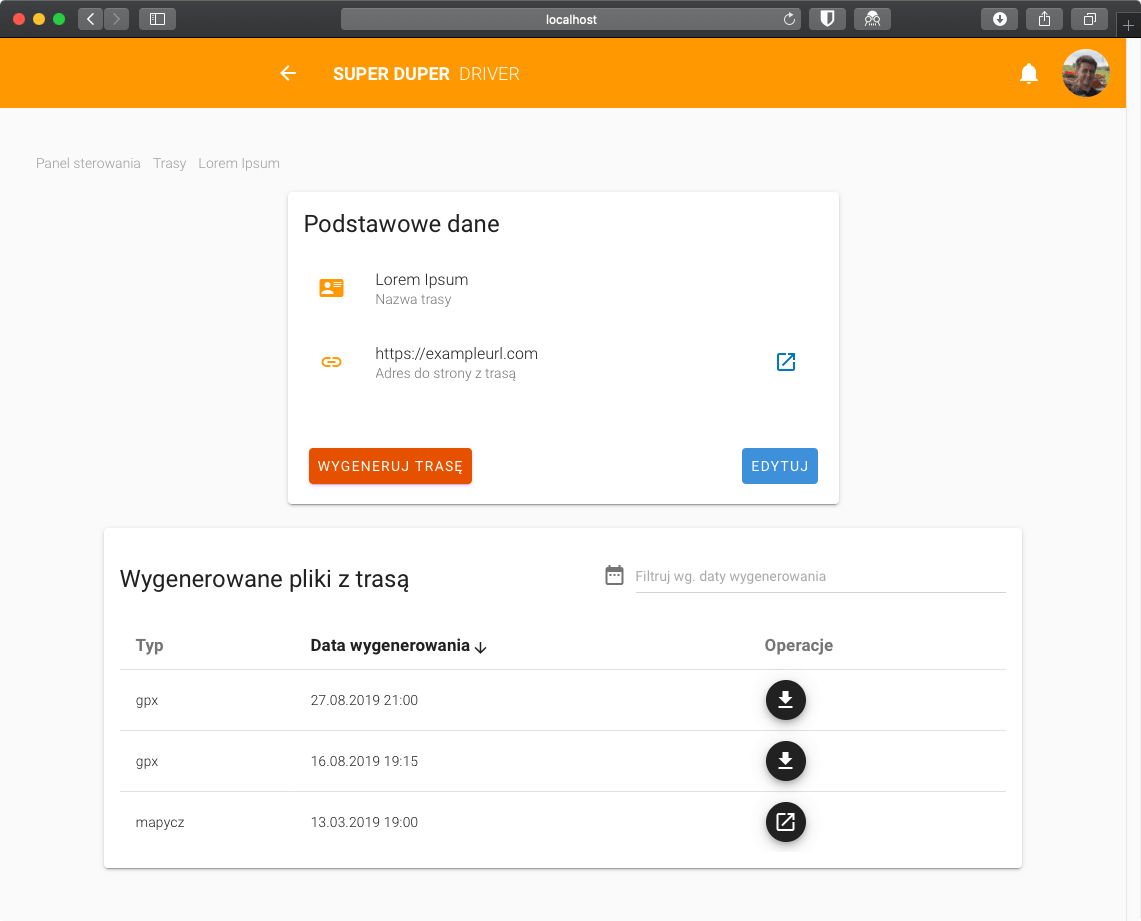
Task: Reload page with browser refresh icon
Action: tap(789, 19)
